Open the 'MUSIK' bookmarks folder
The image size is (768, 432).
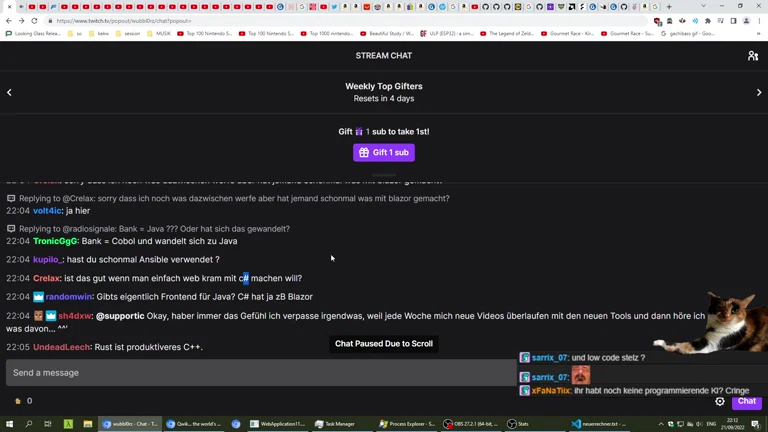(159, 34)
